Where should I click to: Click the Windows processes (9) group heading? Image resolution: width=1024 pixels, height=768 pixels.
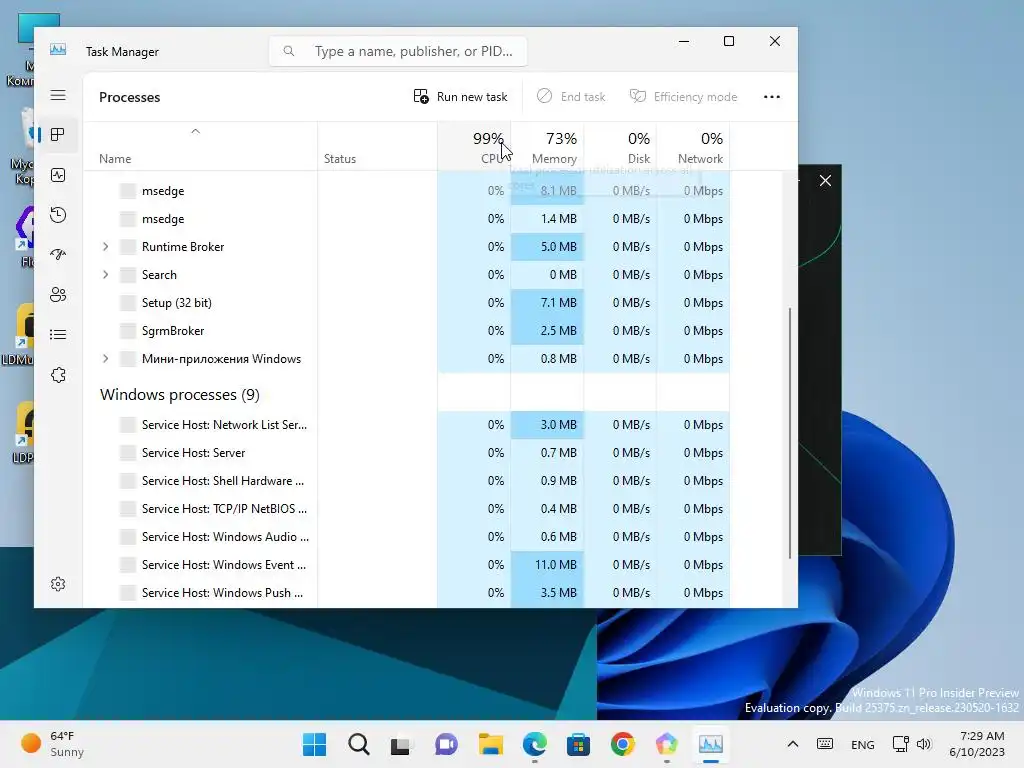pos(180,394)
